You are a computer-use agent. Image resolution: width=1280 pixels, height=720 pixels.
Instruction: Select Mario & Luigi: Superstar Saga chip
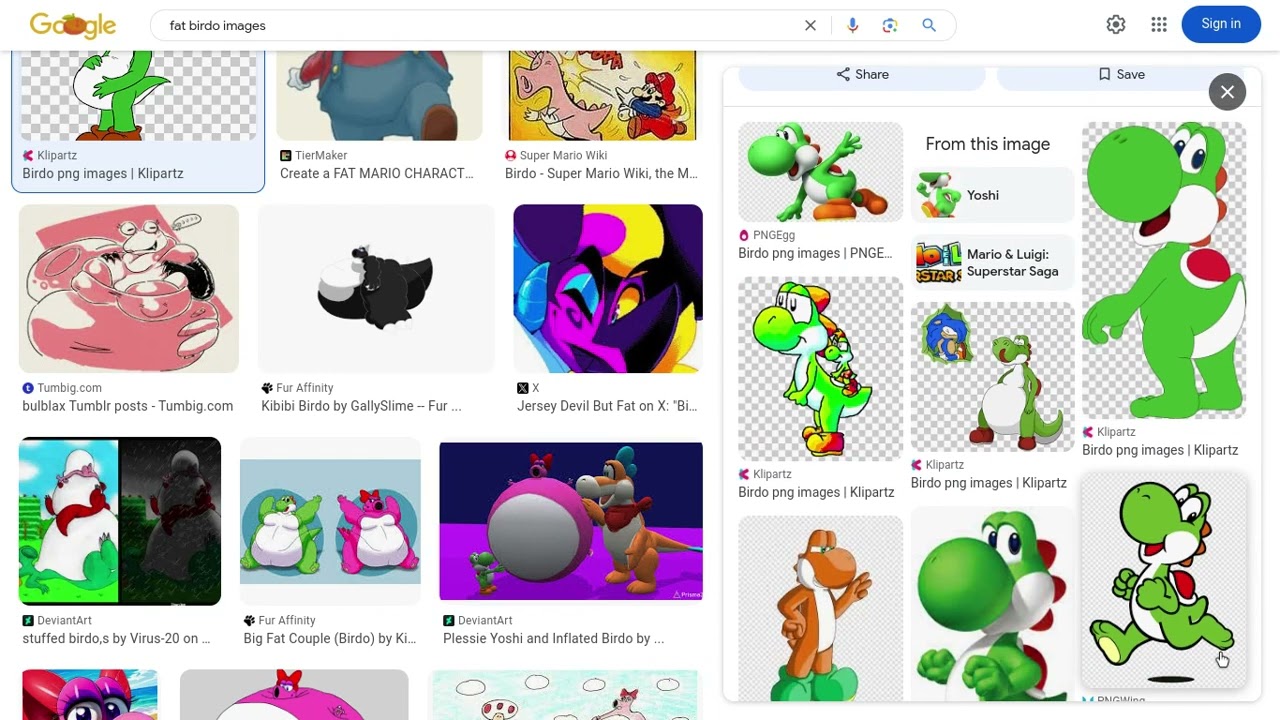pyautogui.click(x=993, y=262)
